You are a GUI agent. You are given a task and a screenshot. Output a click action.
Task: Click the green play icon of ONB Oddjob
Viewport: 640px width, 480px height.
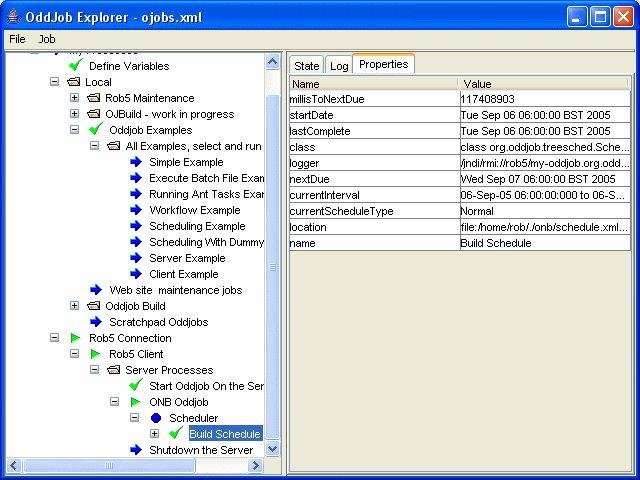(135, 402)
